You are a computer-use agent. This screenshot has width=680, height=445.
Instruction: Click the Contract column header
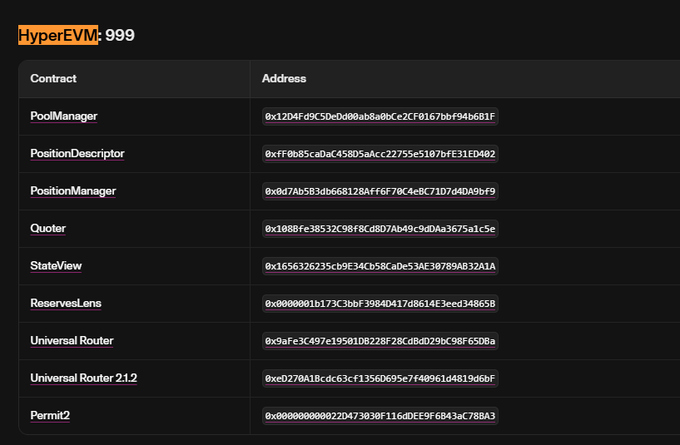[x=53, y=79]
